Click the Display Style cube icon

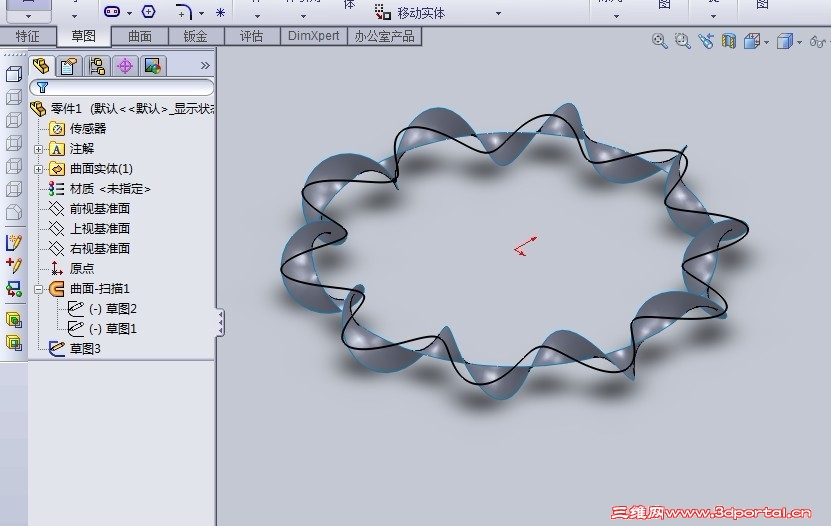point(784,41)
